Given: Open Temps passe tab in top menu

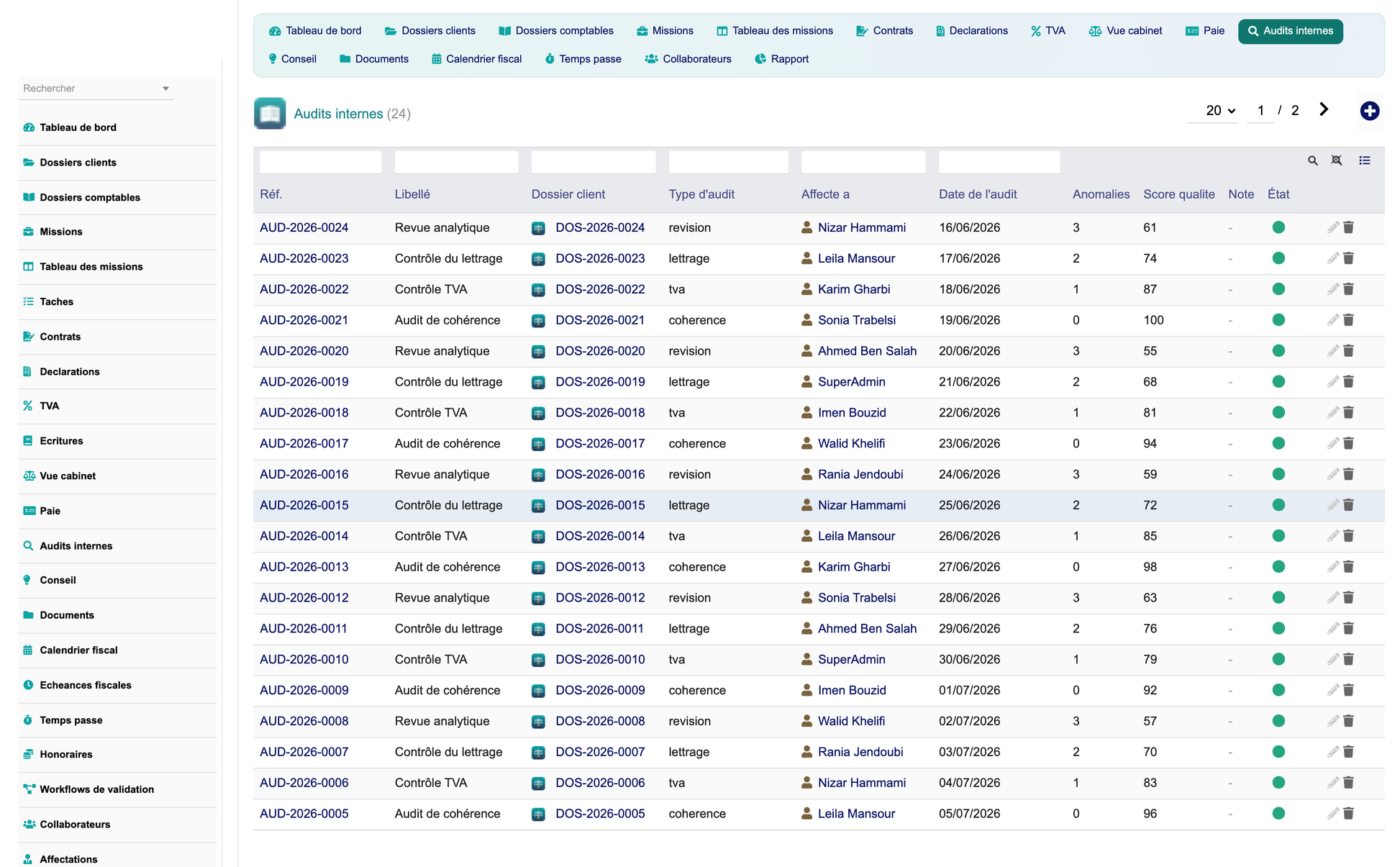Looking at the screenshot, I should (x=583, y=59).
